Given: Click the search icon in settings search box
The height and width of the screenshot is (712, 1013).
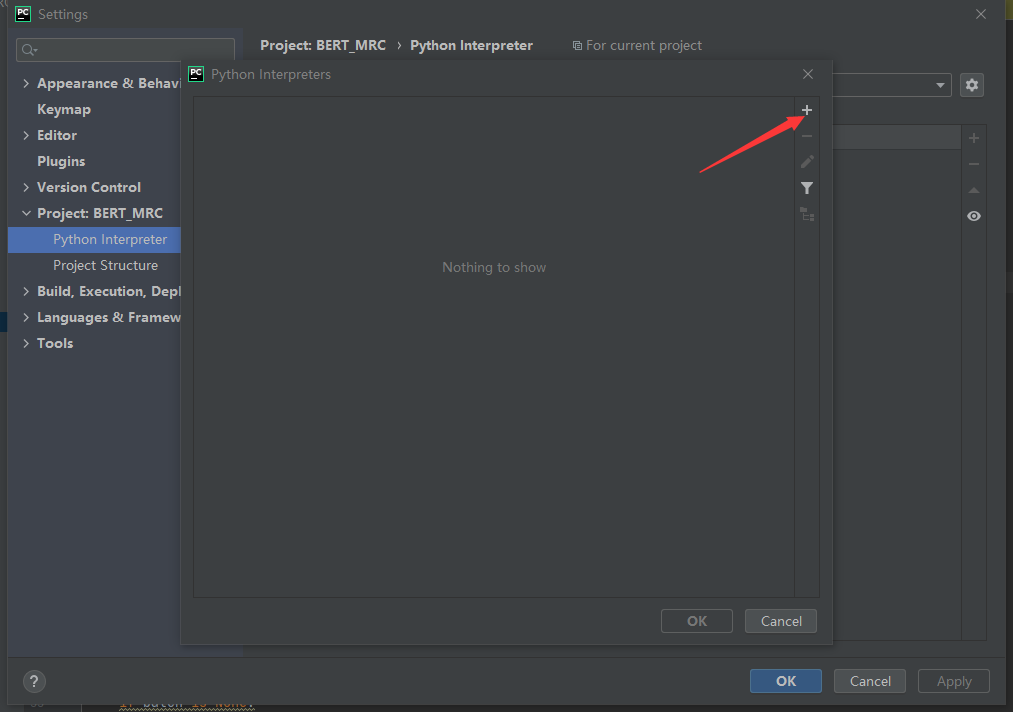Looking at the screenshot, I should 29,50.
